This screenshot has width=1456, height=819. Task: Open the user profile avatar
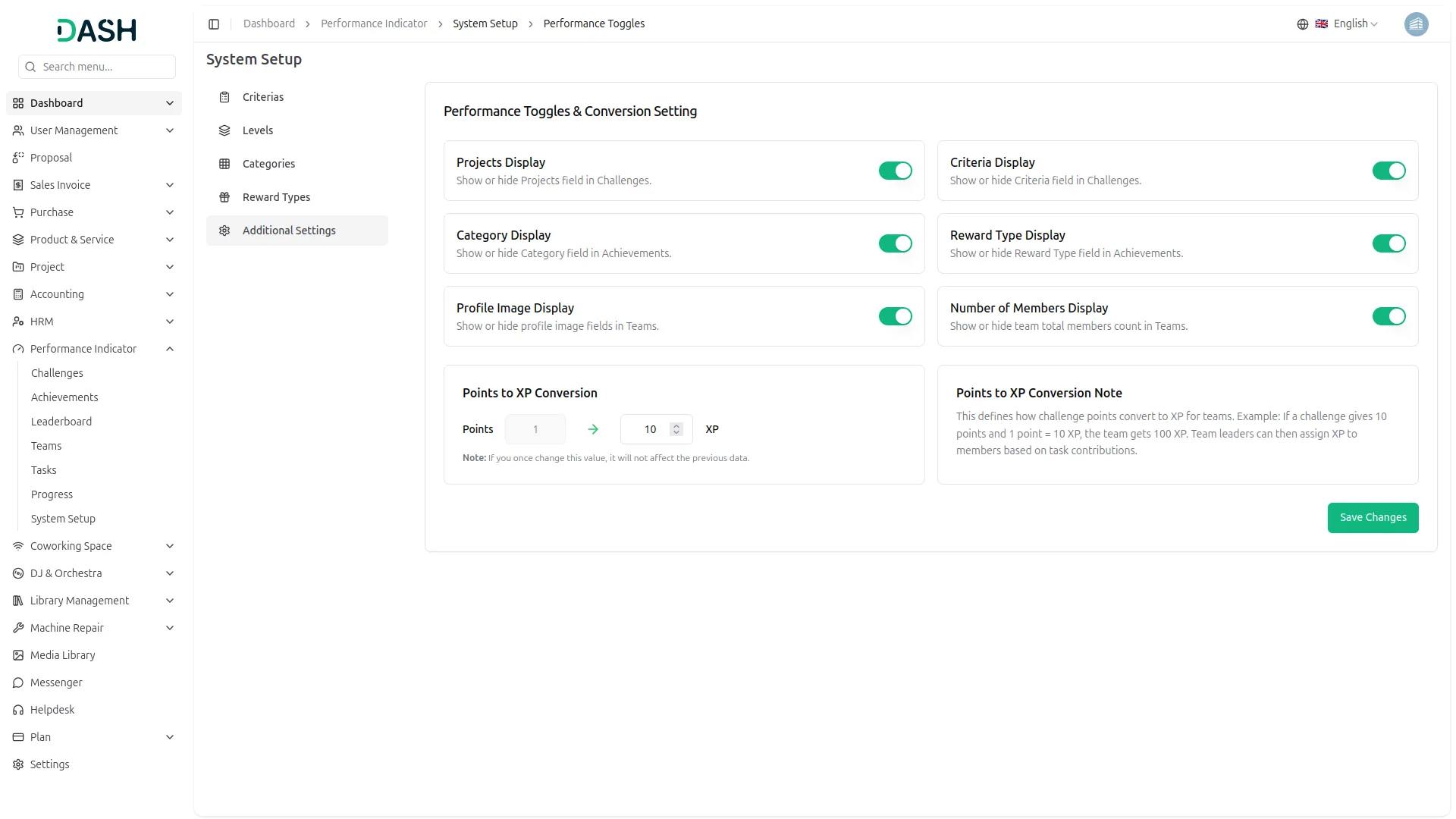pos(1415,24)
